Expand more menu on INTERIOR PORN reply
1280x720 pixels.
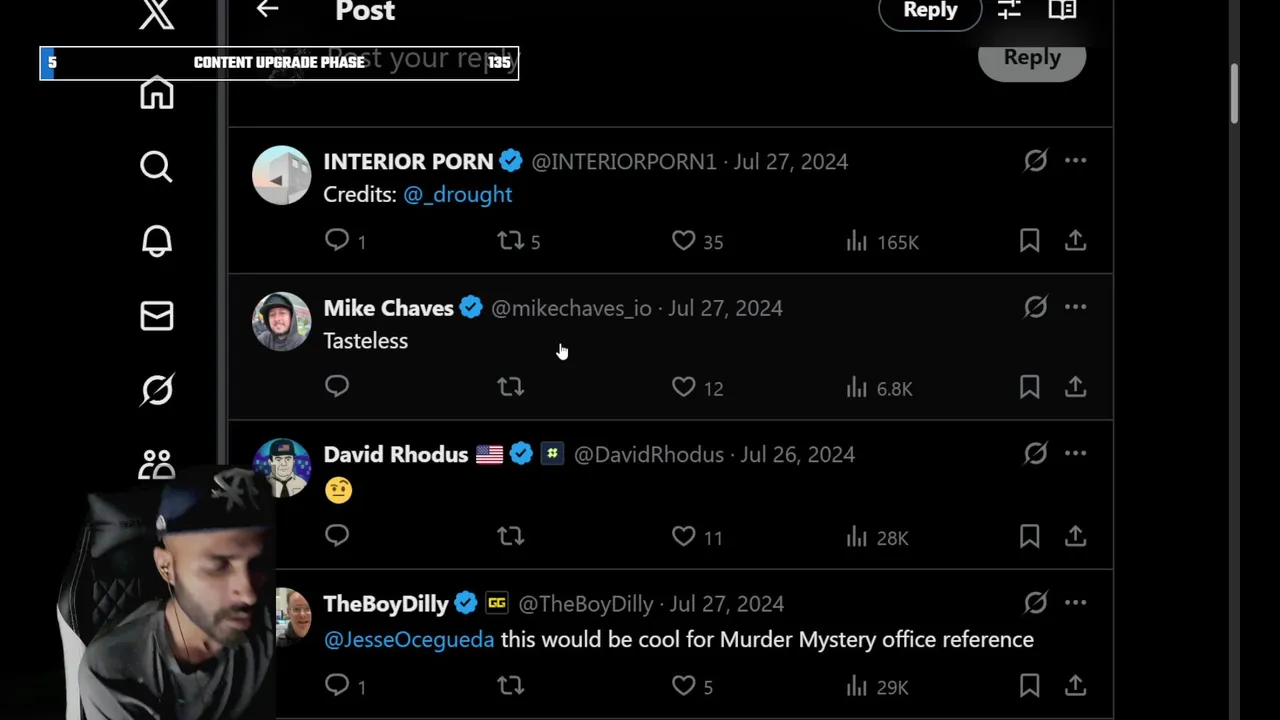click(x=1075, y=161)
